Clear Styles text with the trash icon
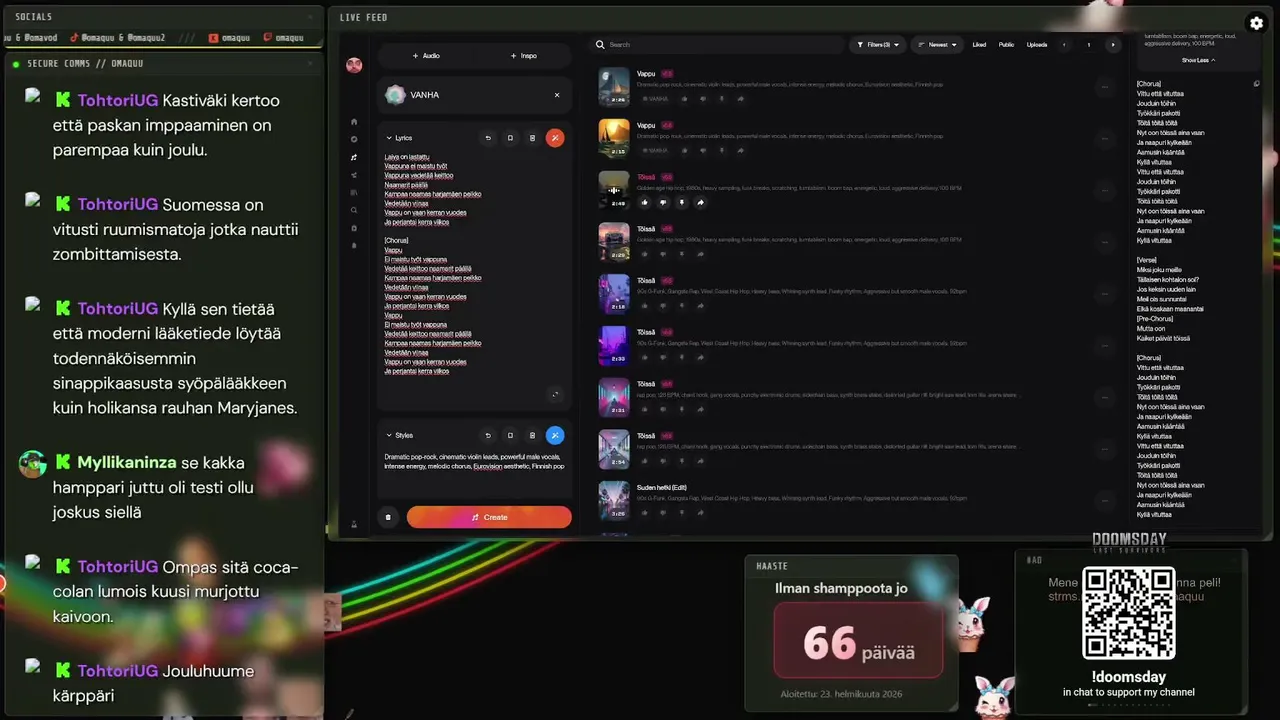Screen dimensions: 1280x720 (x=532, y=435)
